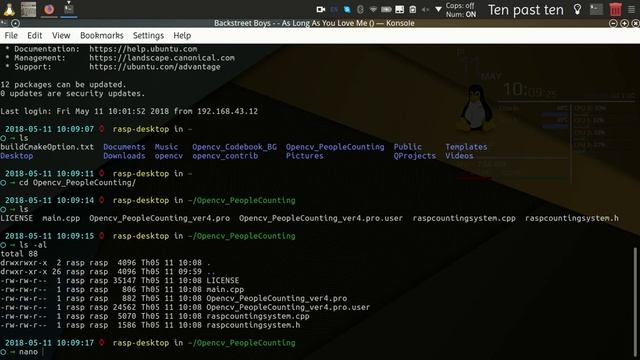
Task: Click the 'Videos' directory name
Action: pyautogui.click(x=459, y=156)
